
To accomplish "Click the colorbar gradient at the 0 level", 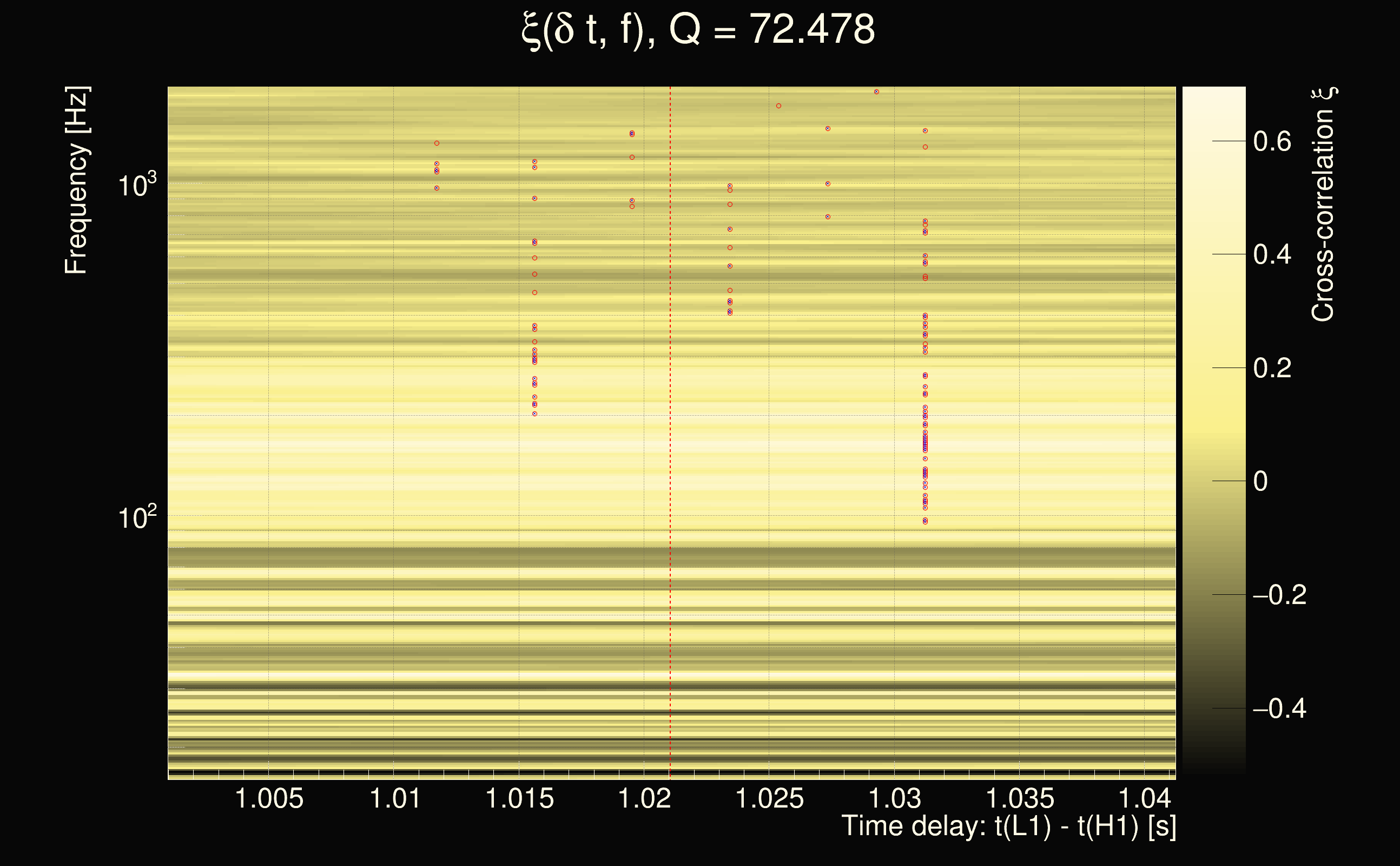I will click(x=1213, y=481).
